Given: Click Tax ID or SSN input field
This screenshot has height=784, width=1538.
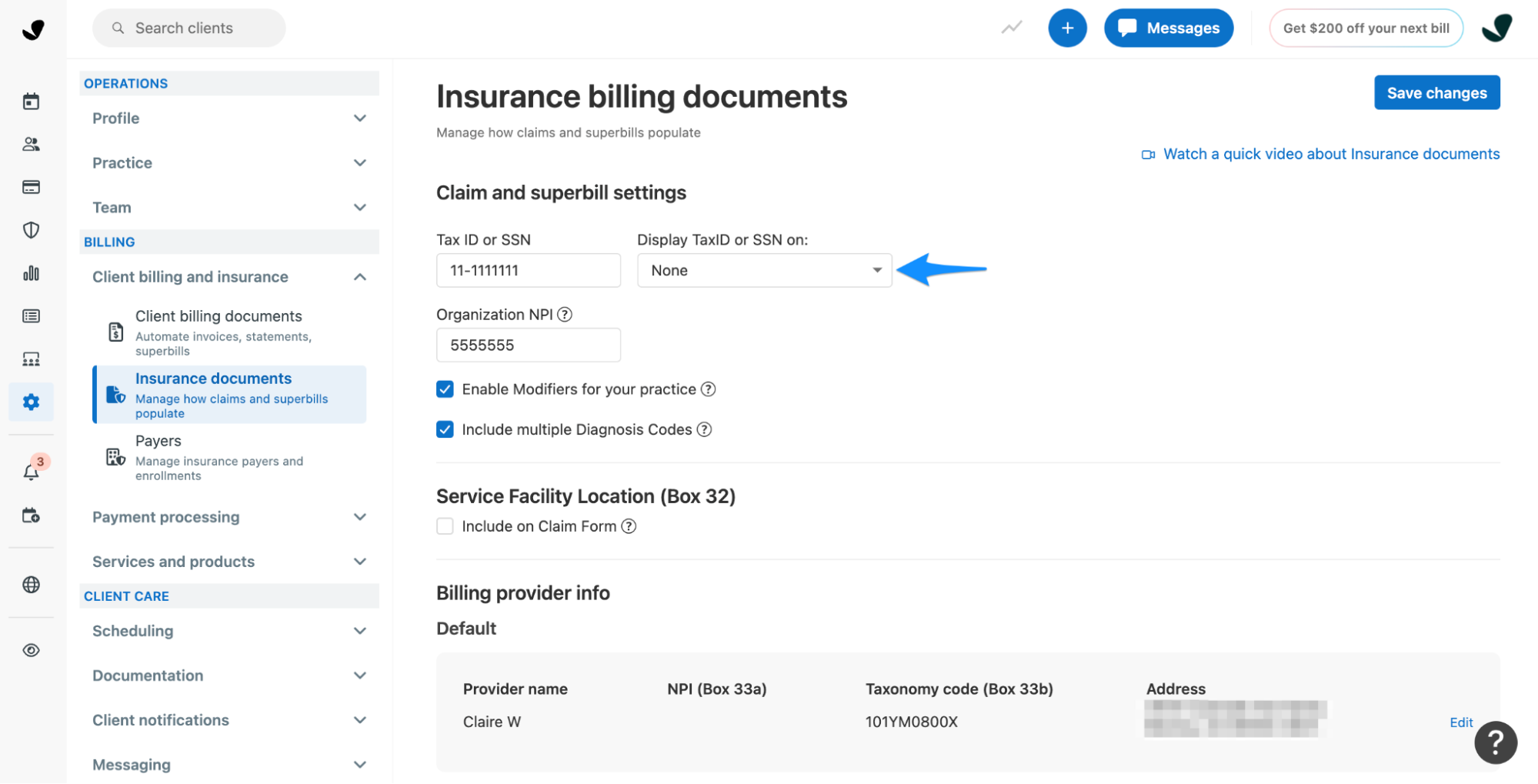Looking at the screenshot, I should tap(529, 270).
